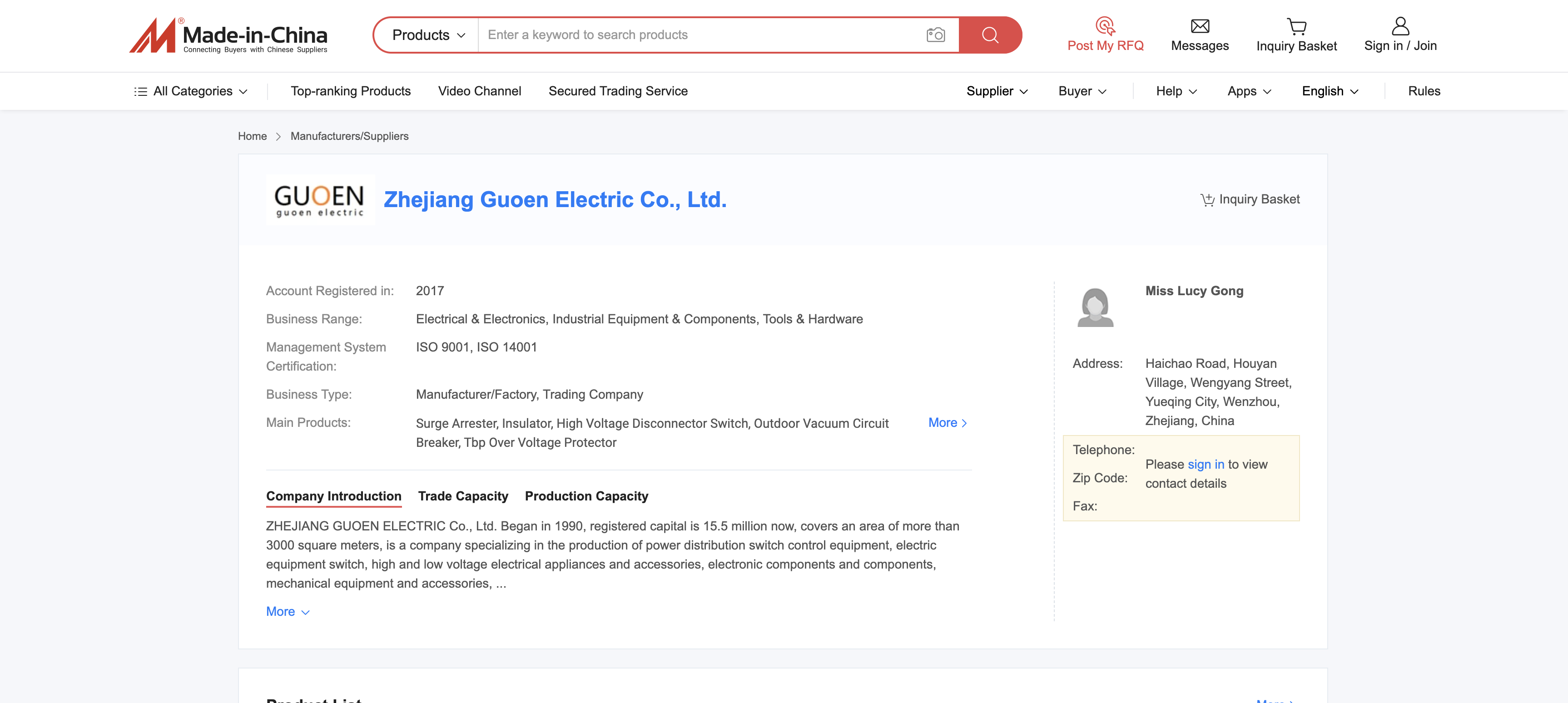Click the Sign in / Join person icon
The height and width of the screenshot is (703, 1568).
tap(1400, 25)
